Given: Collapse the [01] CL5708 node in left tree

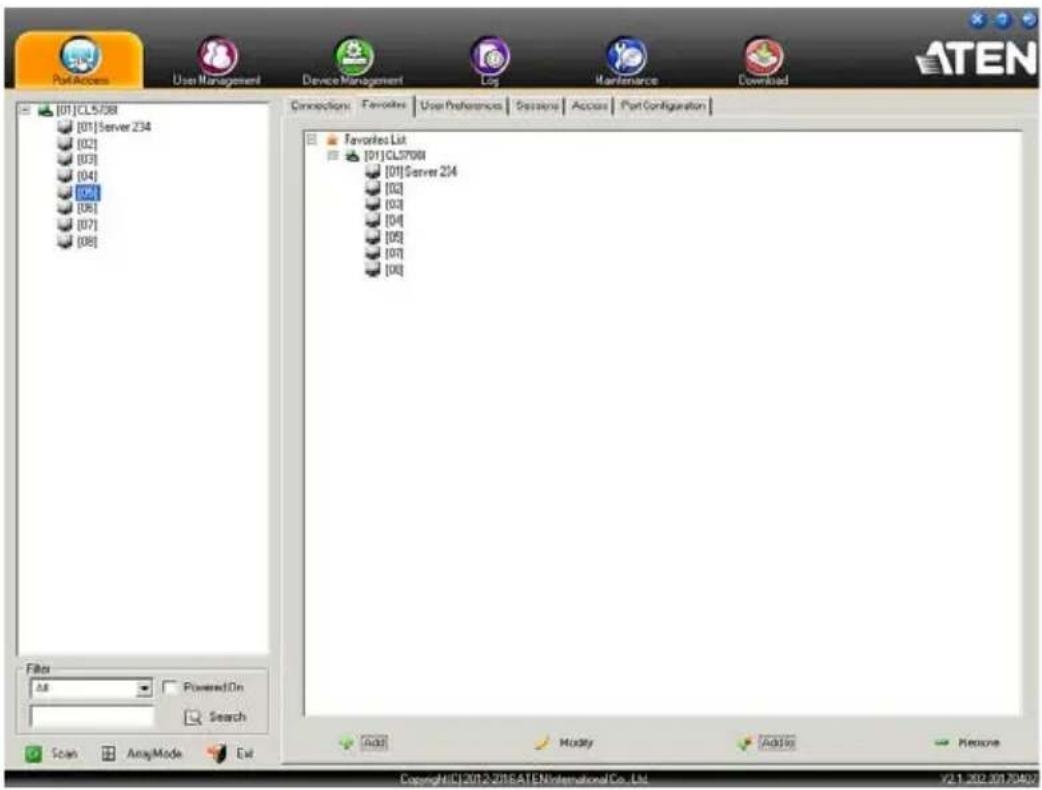Looking at the screenshot, I should point(25,110).
